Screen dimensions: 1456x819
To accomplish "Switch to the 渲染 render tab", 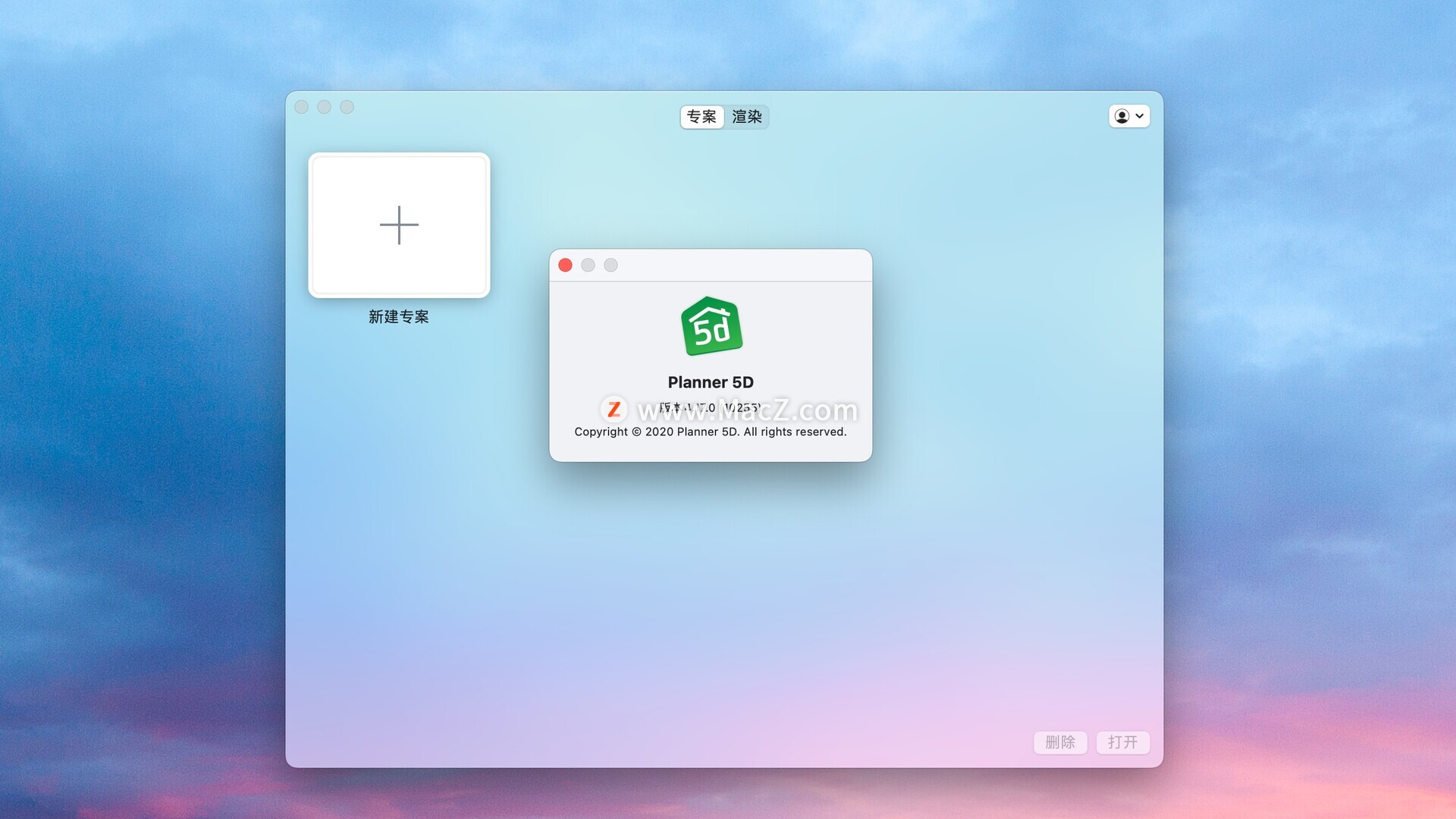I will (746, 117).
